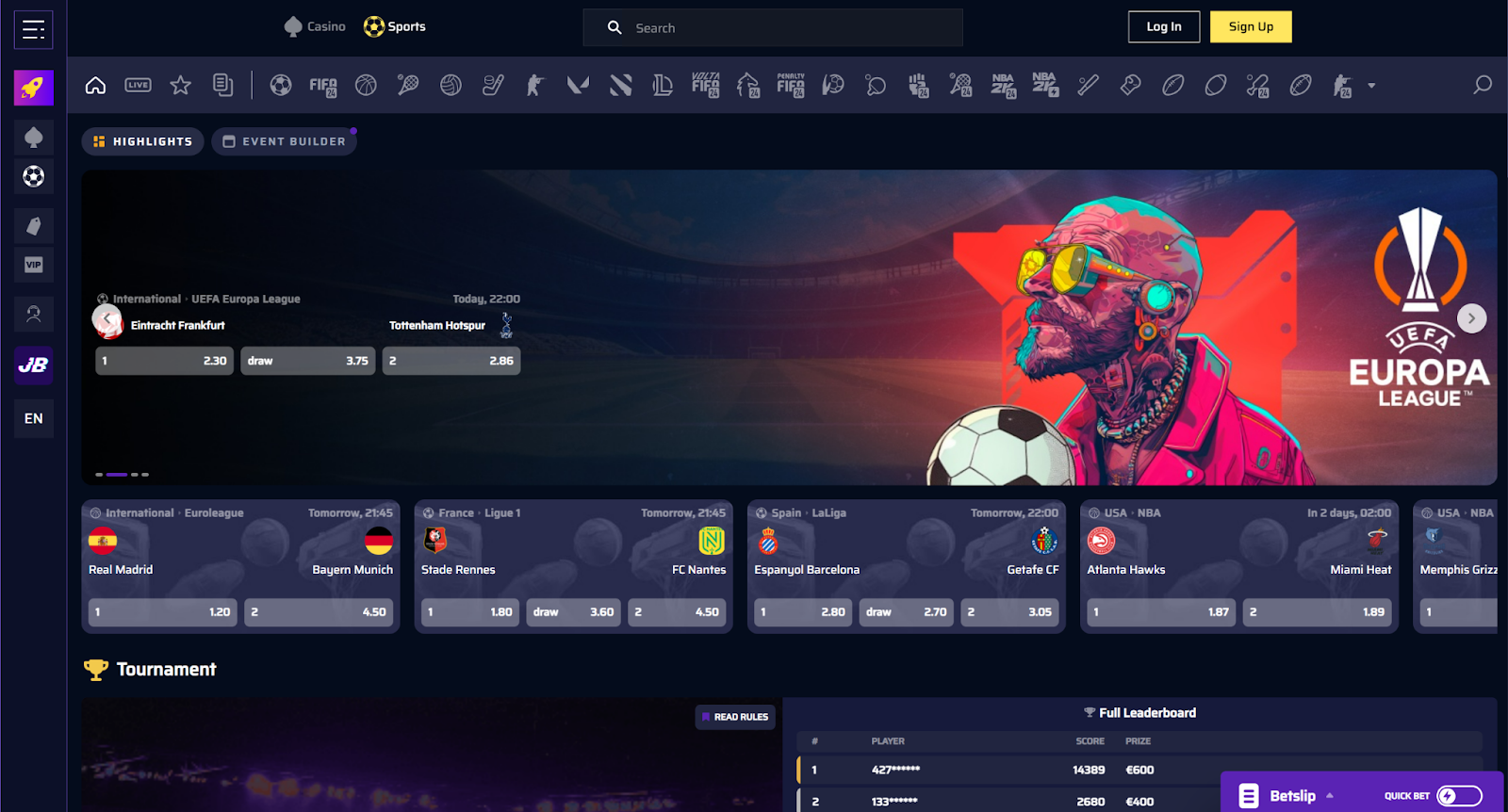1508x812 pixels.
Task: Open the hamburger menu
Action: 33,30
